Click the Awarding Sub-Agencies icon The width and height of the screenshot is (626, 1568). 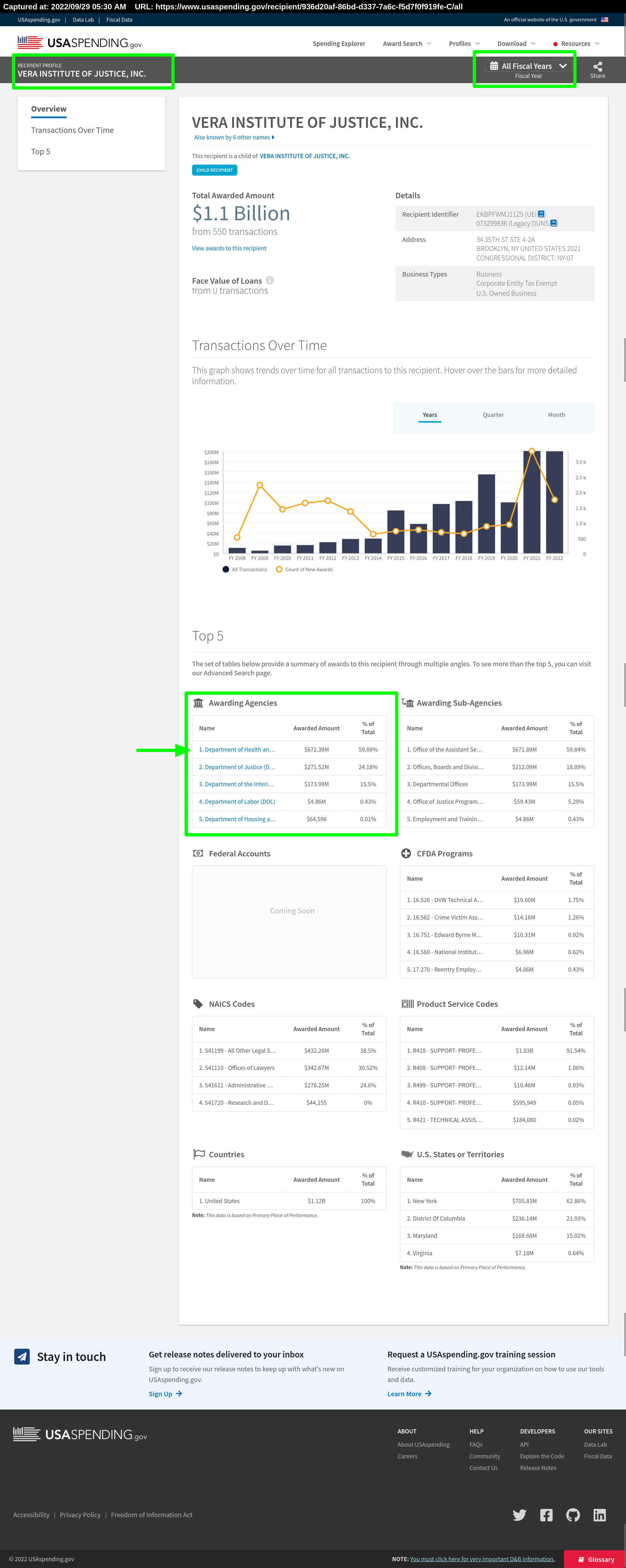coord(408,703)
